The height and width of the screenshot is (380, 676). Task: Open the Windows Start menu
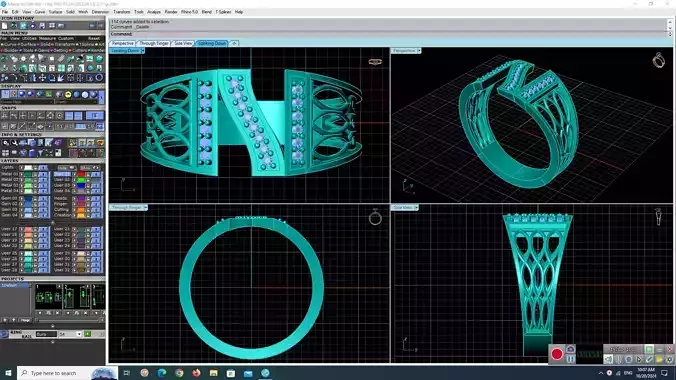[x=8, y=373]
